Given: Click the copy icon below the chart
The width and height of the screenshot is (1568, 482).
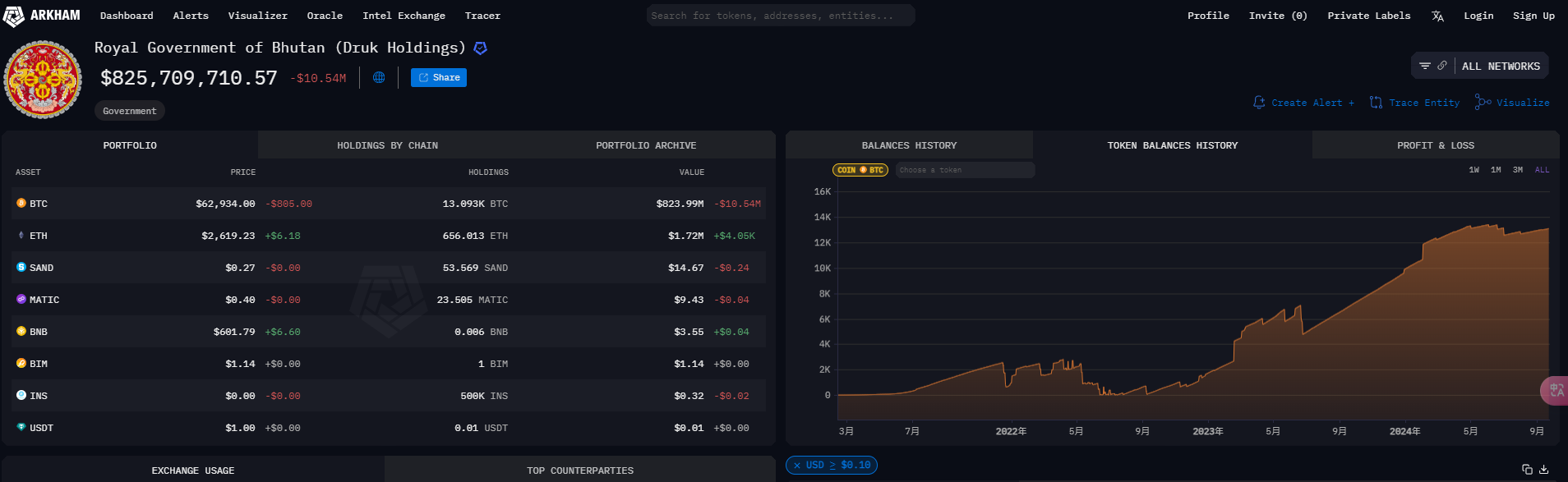Looking at the screenshot, I should tap(1527, 469).
